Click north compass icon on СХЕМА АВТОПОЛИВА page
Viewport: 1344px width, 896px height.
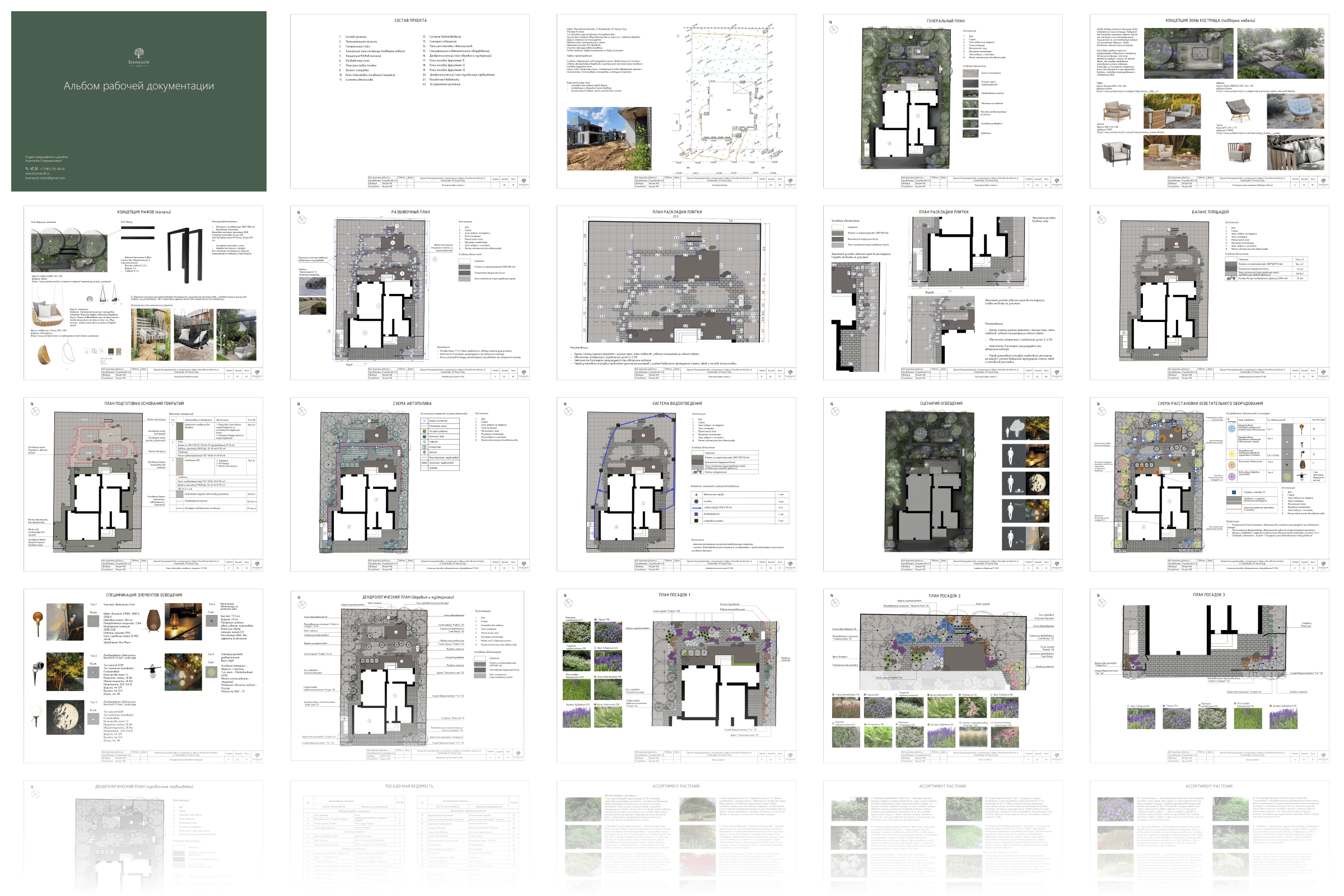[x=302, y=412]
